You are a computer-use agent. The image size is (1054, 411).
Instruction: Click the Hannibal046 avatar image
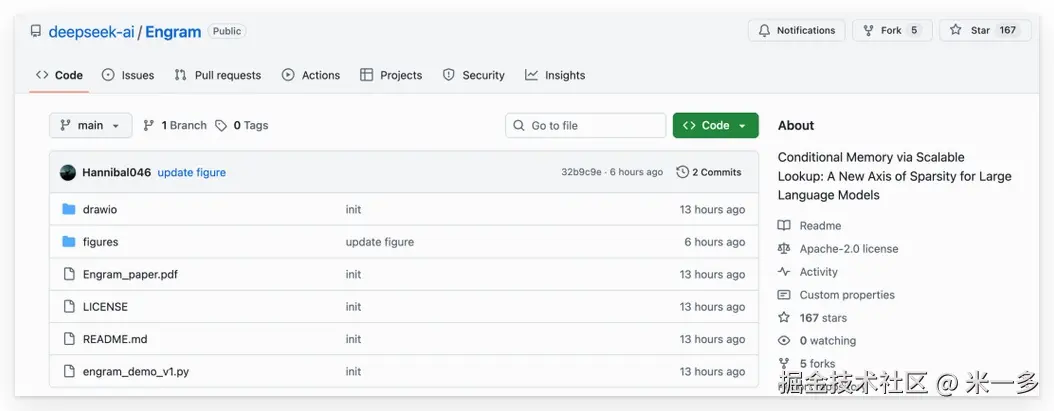(68, 172)
